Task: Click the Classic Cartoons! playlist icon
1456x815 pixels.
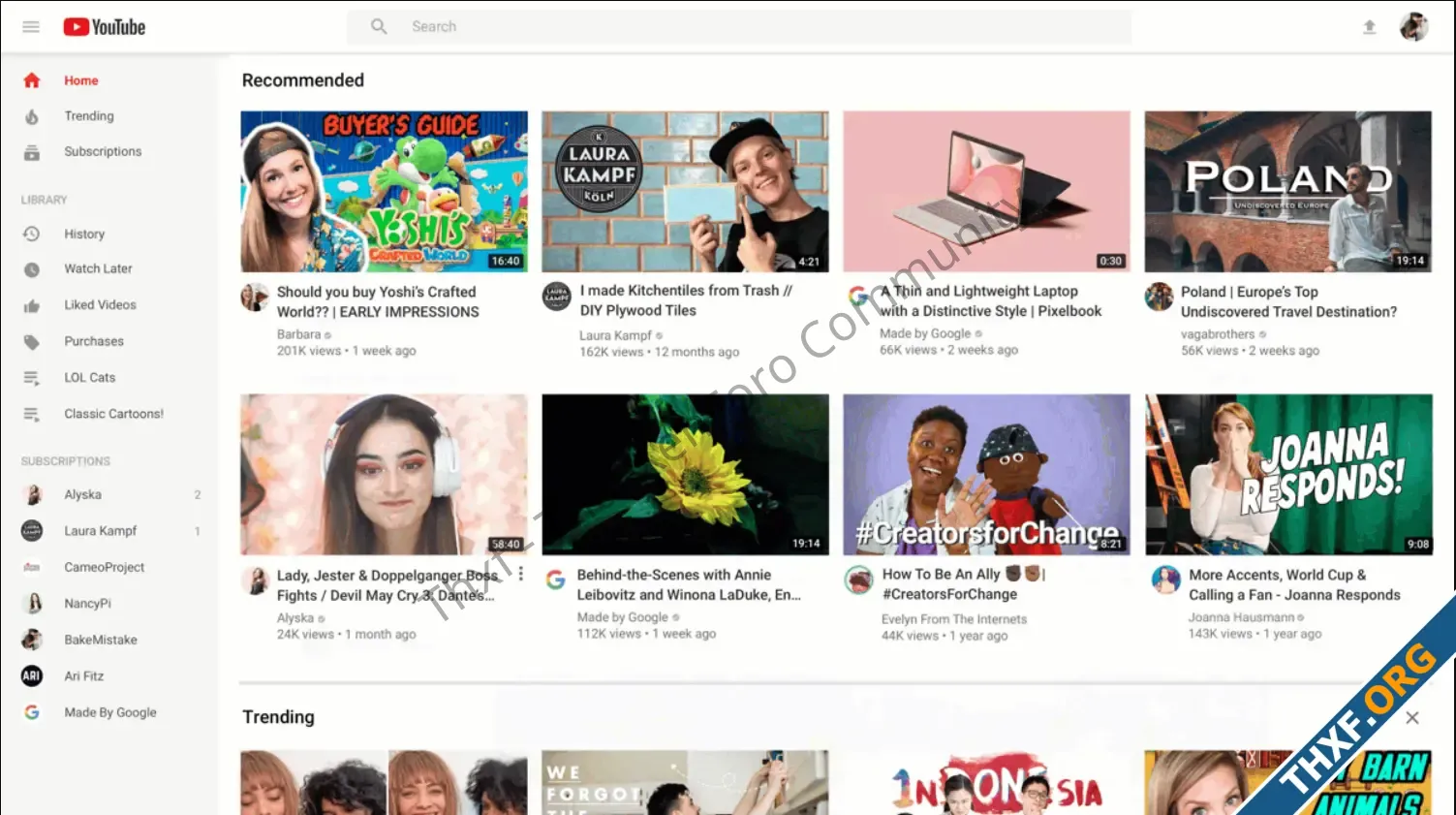Action: (x=32, y=415)
